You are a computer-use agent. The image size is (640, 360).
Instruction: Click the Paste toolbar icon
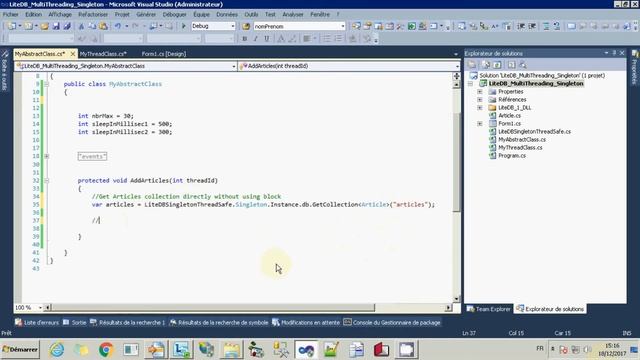click(x=104, y=26)
